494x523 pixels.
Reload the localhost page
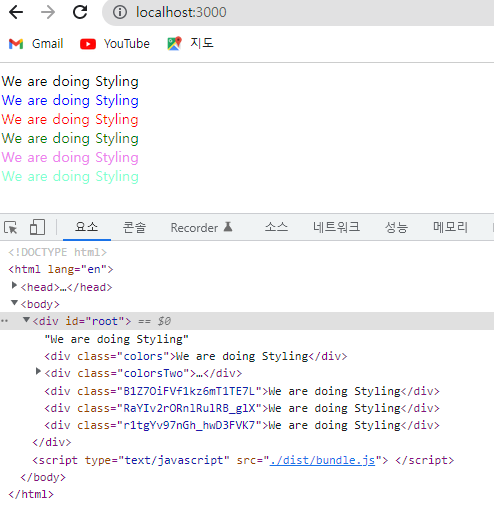pos(80,12)
